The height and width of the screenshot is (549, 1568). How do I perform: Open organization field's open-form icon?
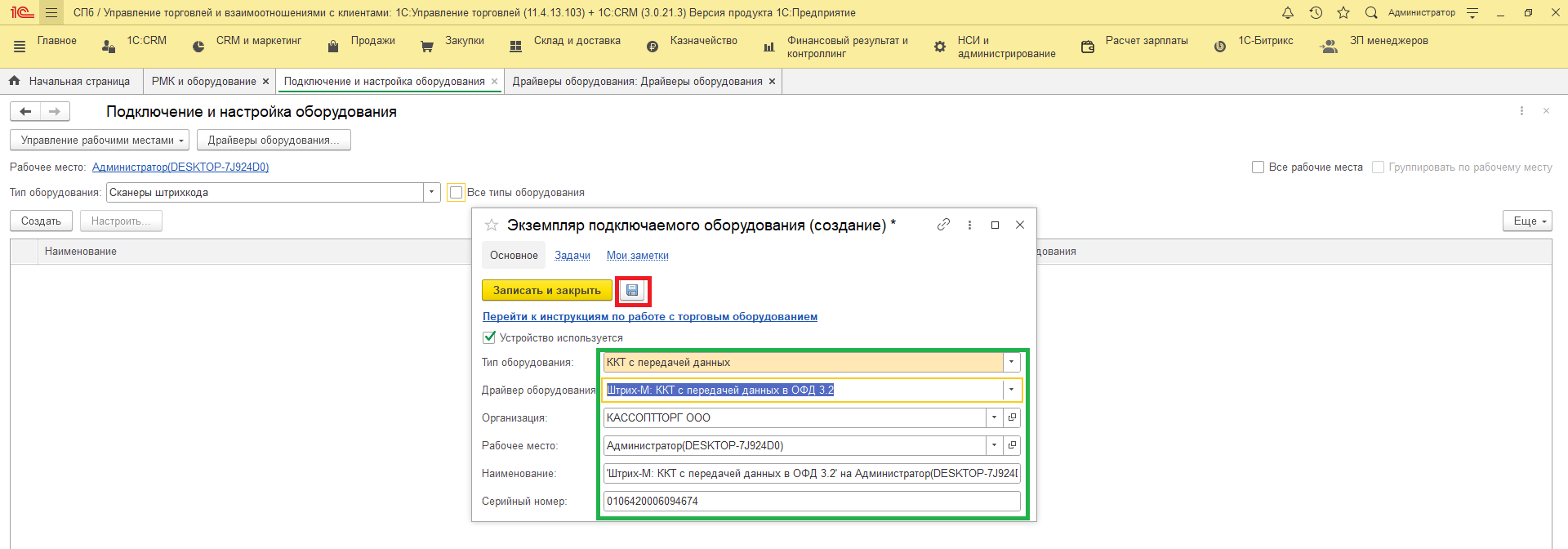(x=1012, y=417)
